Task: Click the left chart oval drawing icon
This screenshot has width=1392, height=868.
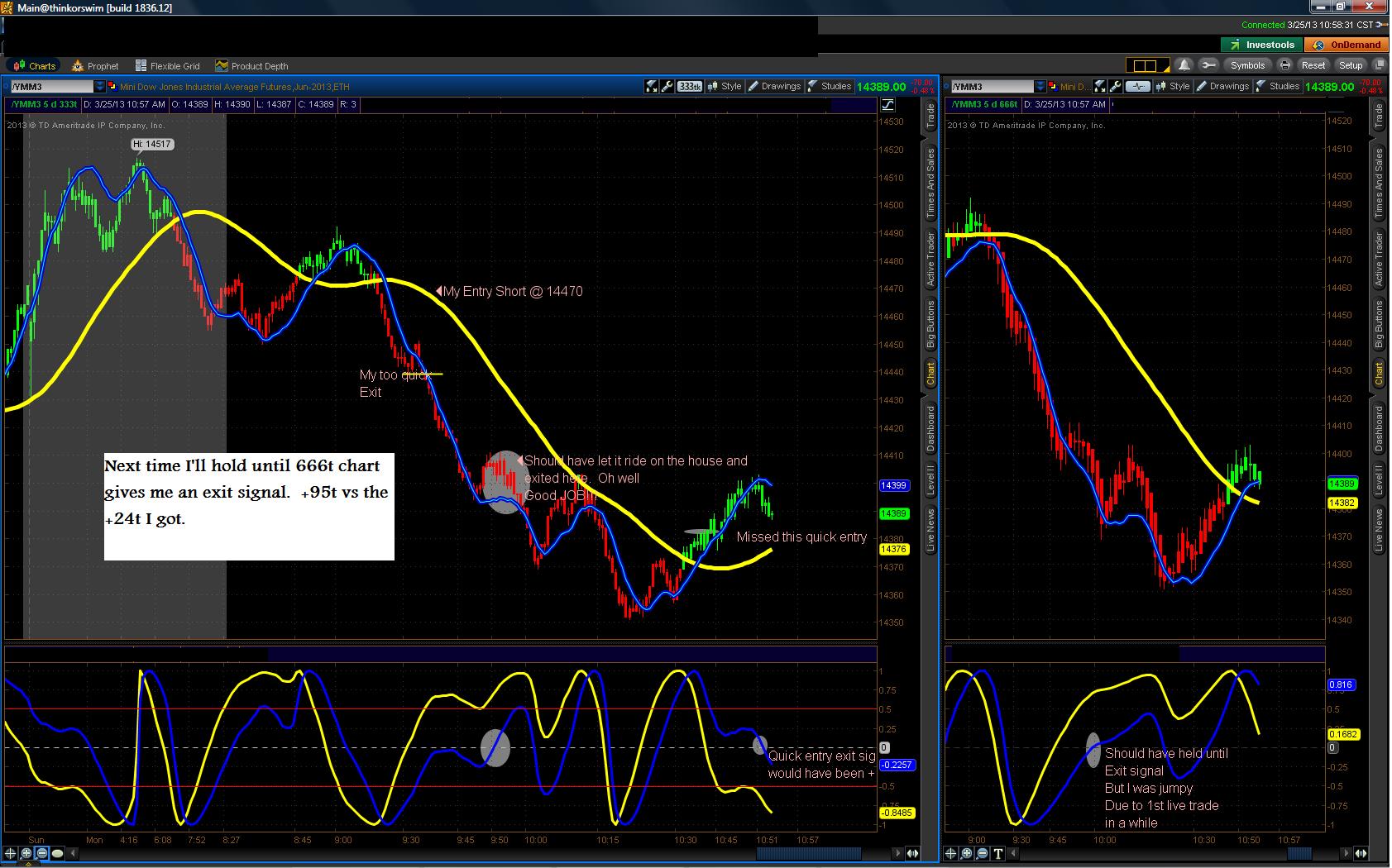Action: click(58, 853)
